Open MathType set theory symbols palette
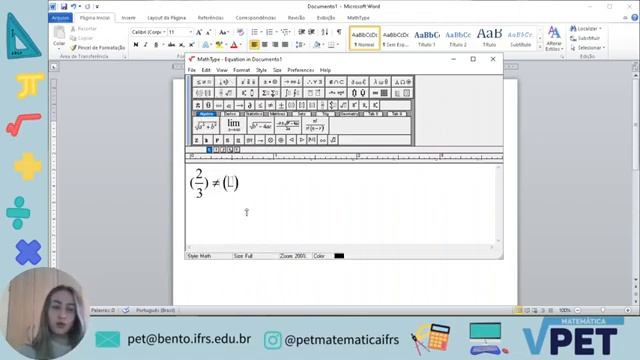 click(x=336, y=82)
